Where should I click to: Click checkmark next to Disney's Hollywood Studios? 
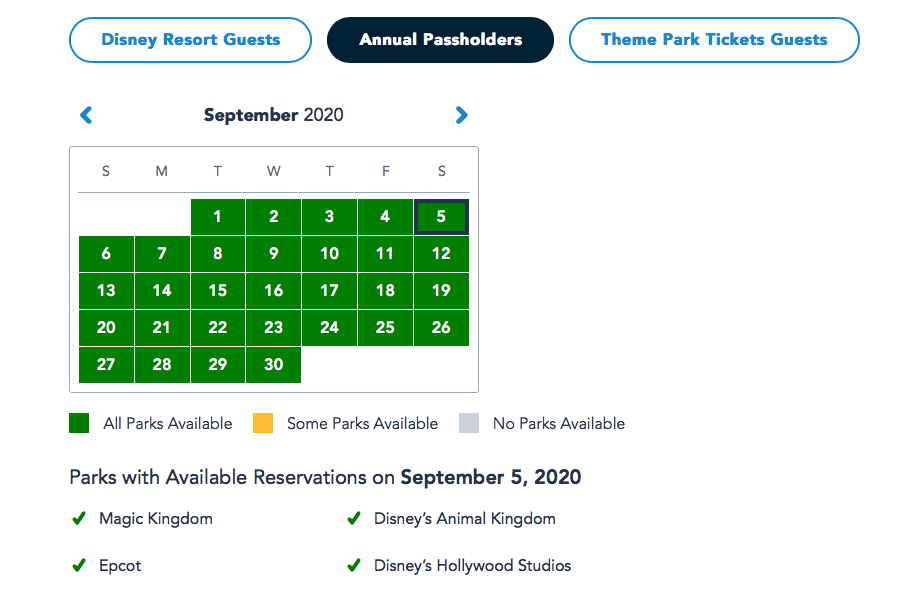(x=353, y=566)
